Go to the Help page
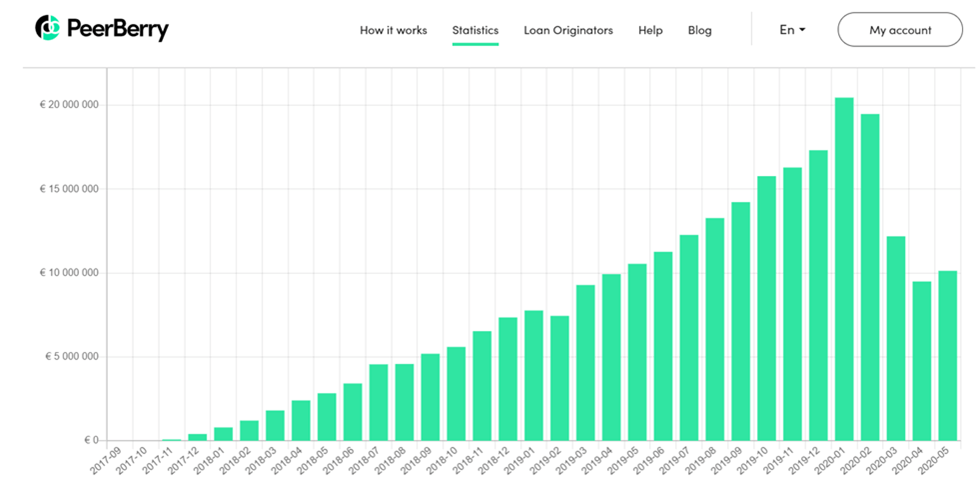979x493 pixels. click(x=650, y=30)
